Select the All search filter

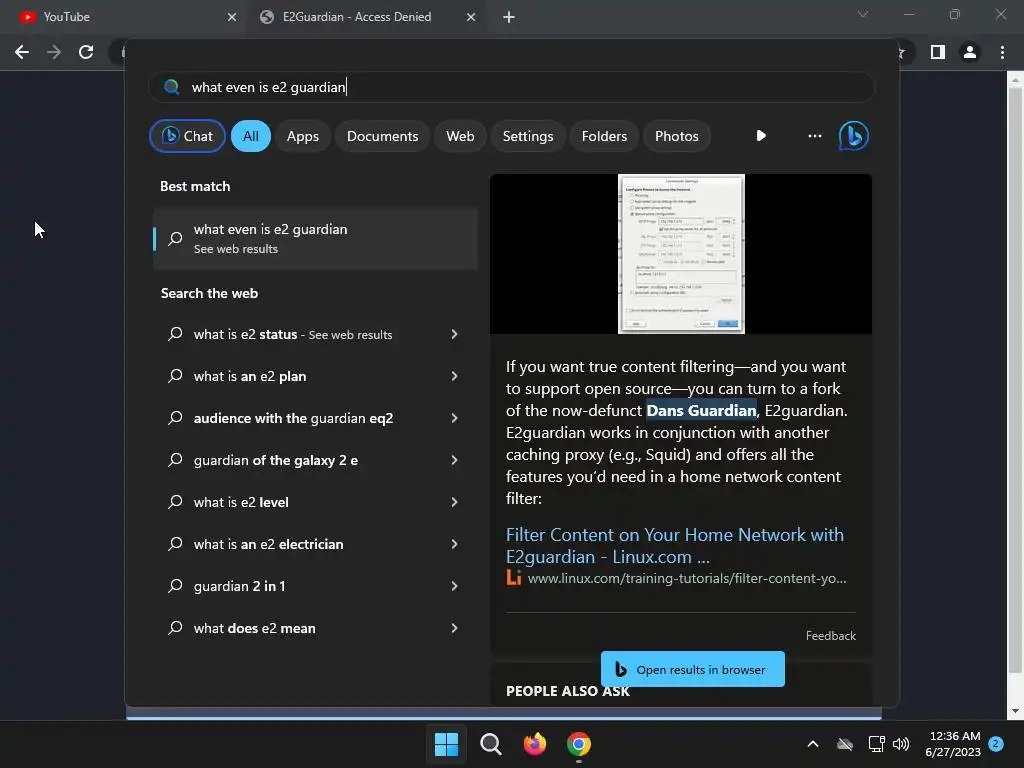pos(251,136)
